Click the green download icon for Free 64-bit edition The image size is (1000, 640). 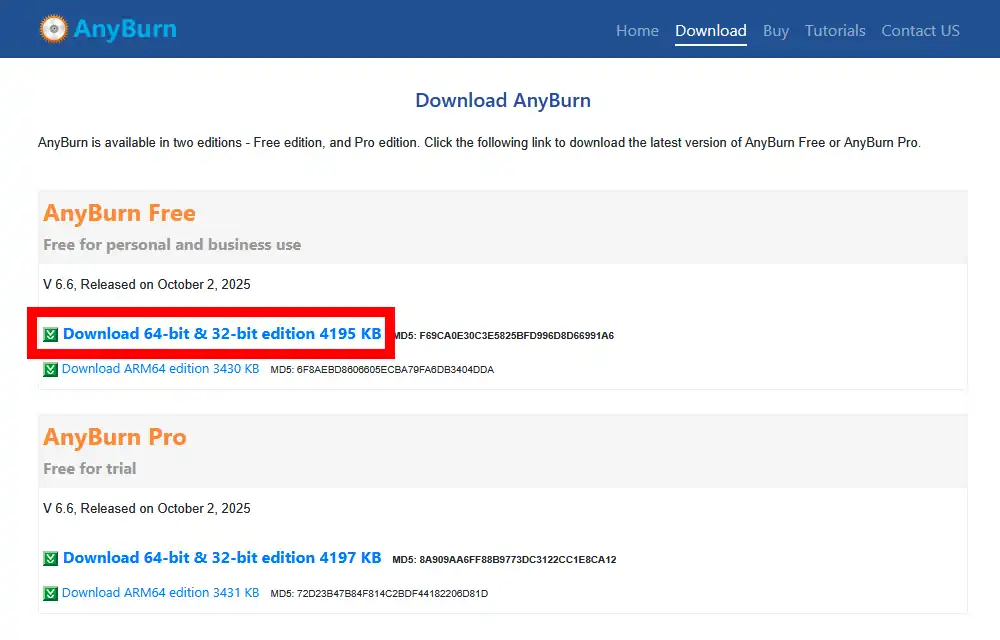pos(50,334)
